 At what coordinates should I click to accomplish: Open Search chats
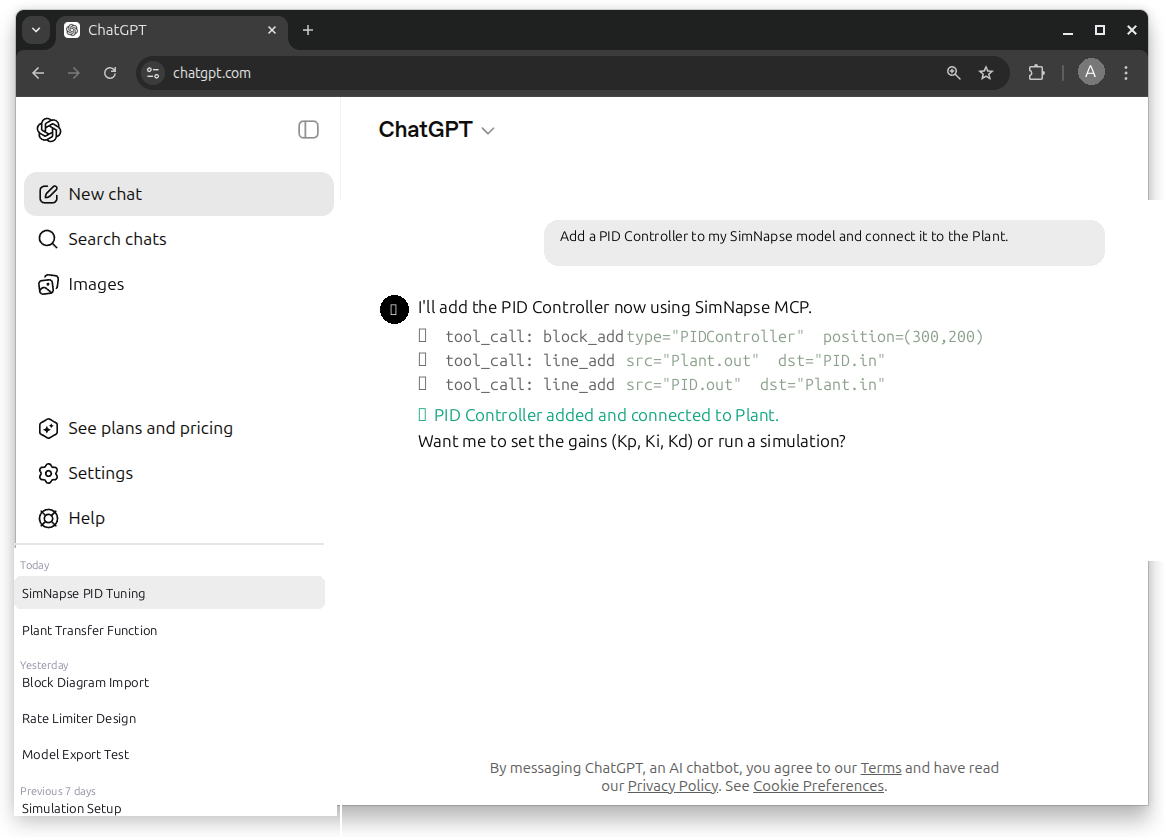point(179,239)
